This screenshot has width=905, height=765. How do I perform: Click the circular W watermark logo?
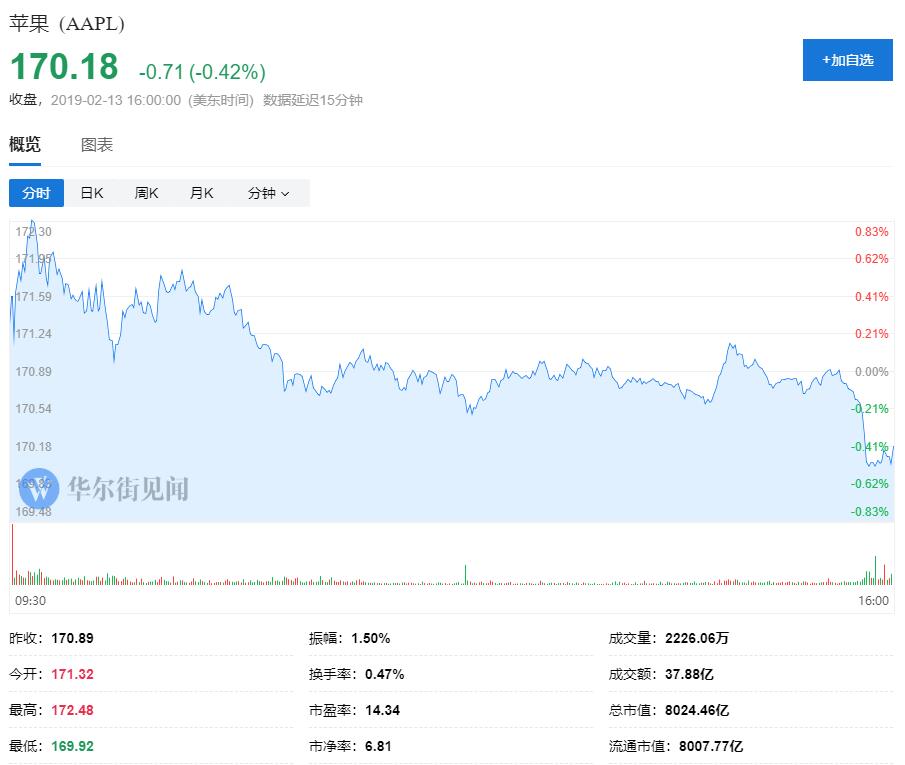39,488
